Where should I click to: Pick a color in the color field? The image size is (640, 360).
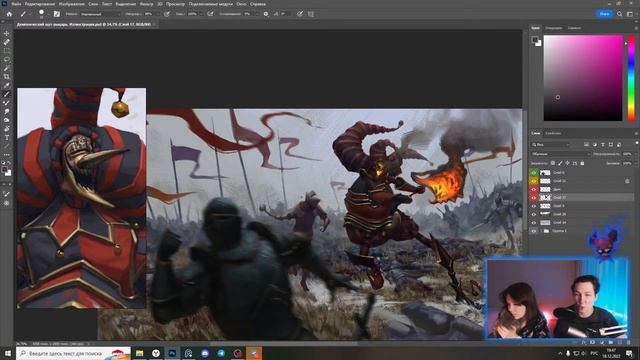click(583, 78)
